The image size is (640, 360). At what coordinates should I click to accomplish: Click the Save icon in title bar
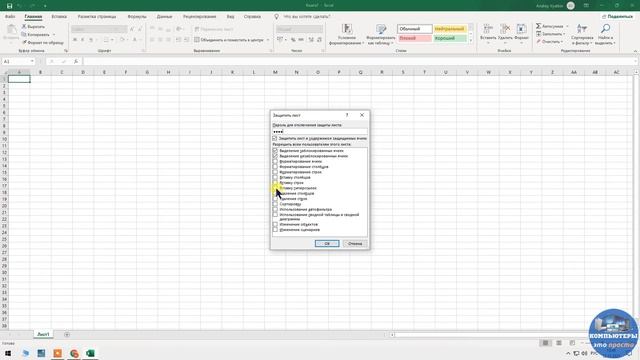(x=9, y=6)
